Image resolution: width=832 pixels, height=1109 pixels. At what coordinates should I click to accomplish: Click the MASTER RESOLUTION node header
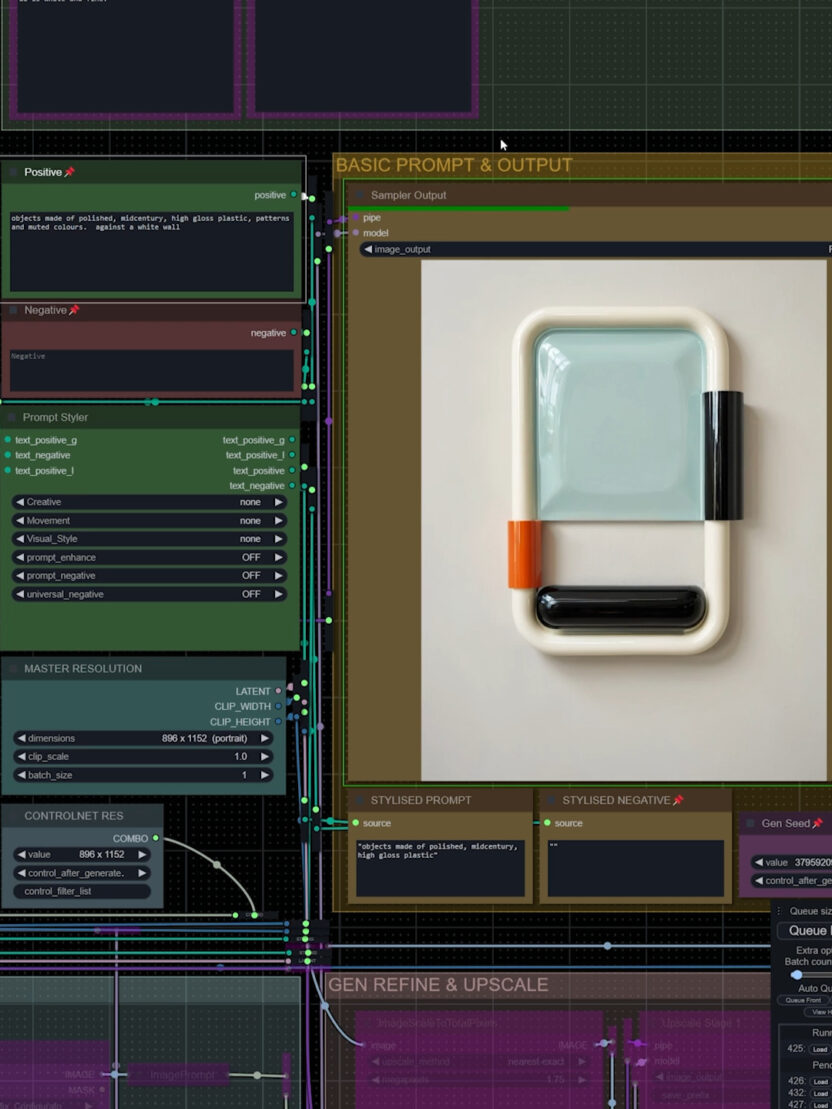click(83, 669)
